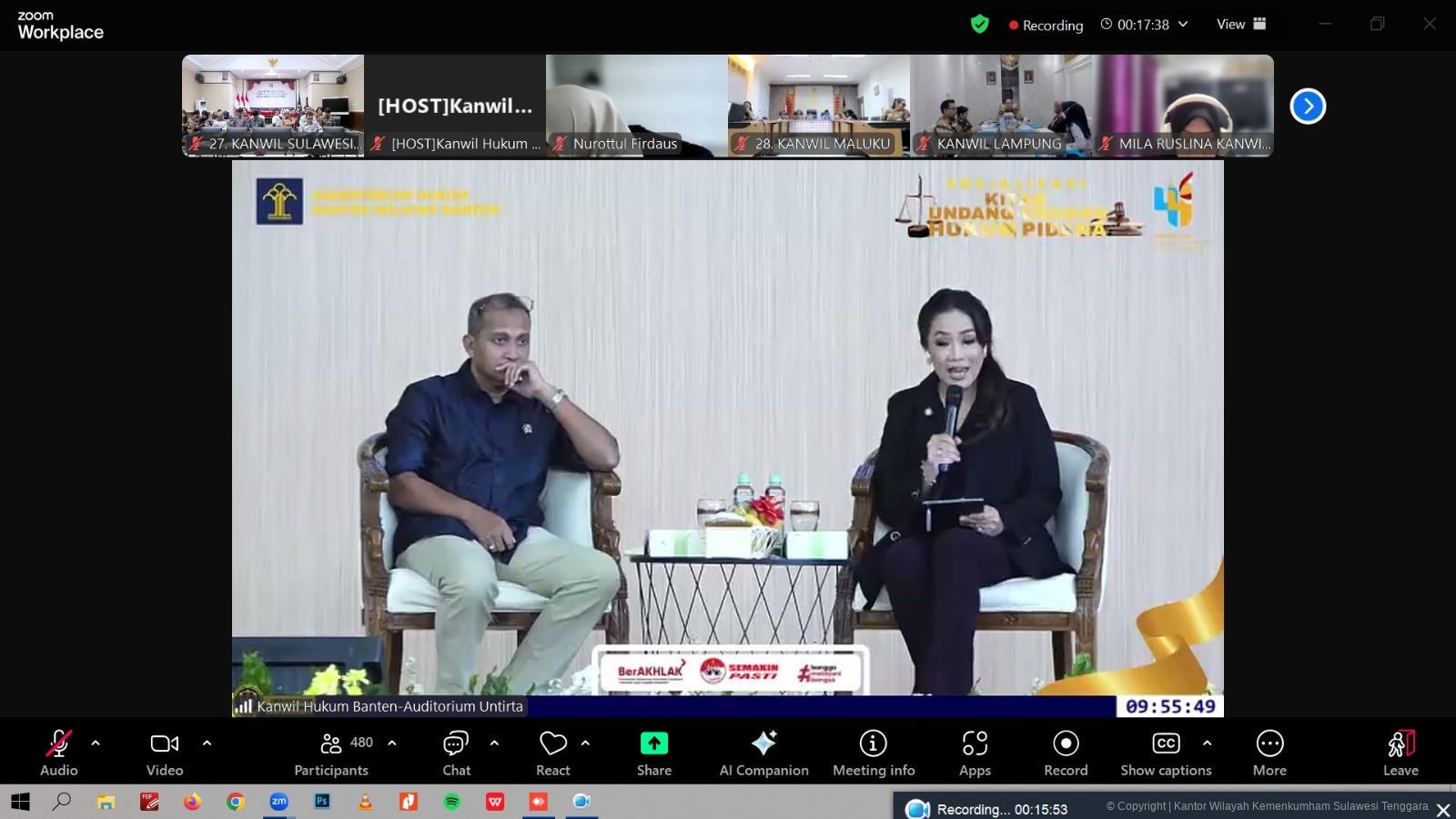The image size is (1456, 819).
Task: Open Meeting info panel
Action: [873, 753]
